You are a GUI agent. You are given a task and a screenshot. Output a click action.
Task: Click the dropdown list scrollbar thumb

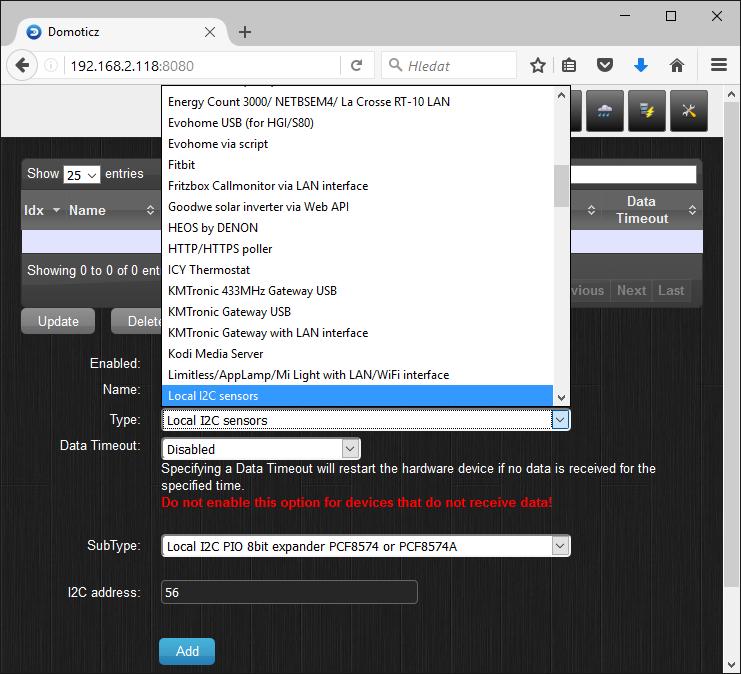coord(561,186)
